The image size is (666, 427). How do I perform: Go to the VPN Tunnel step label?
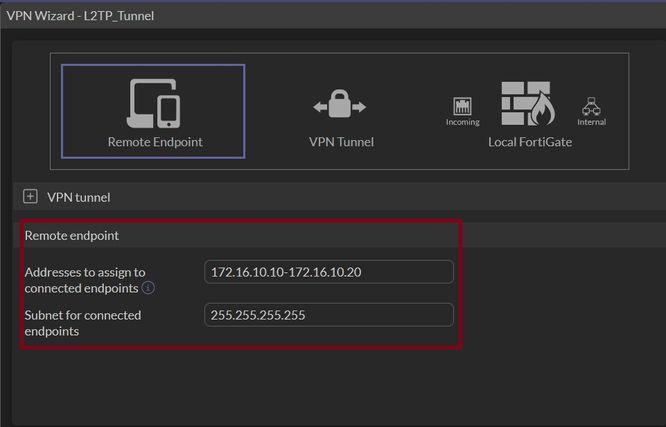point(341,142)
